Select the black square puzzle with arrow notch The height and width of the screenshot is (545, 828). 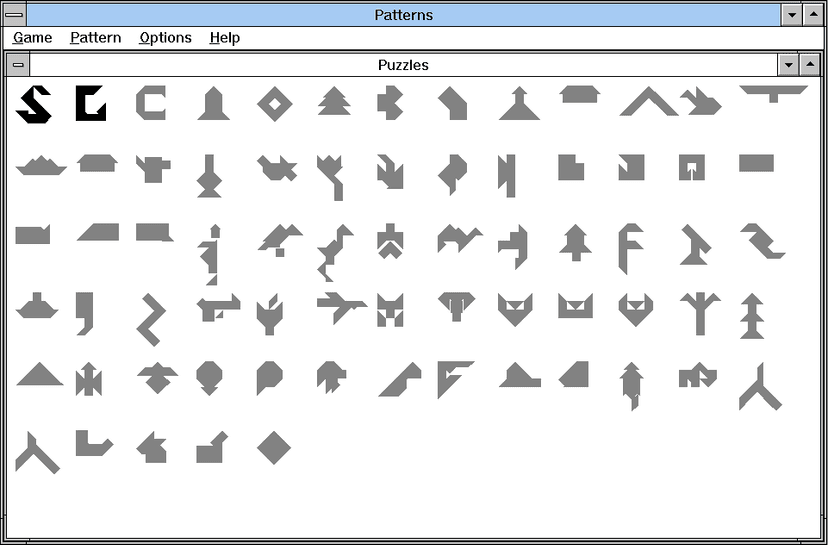click(91, 103)
